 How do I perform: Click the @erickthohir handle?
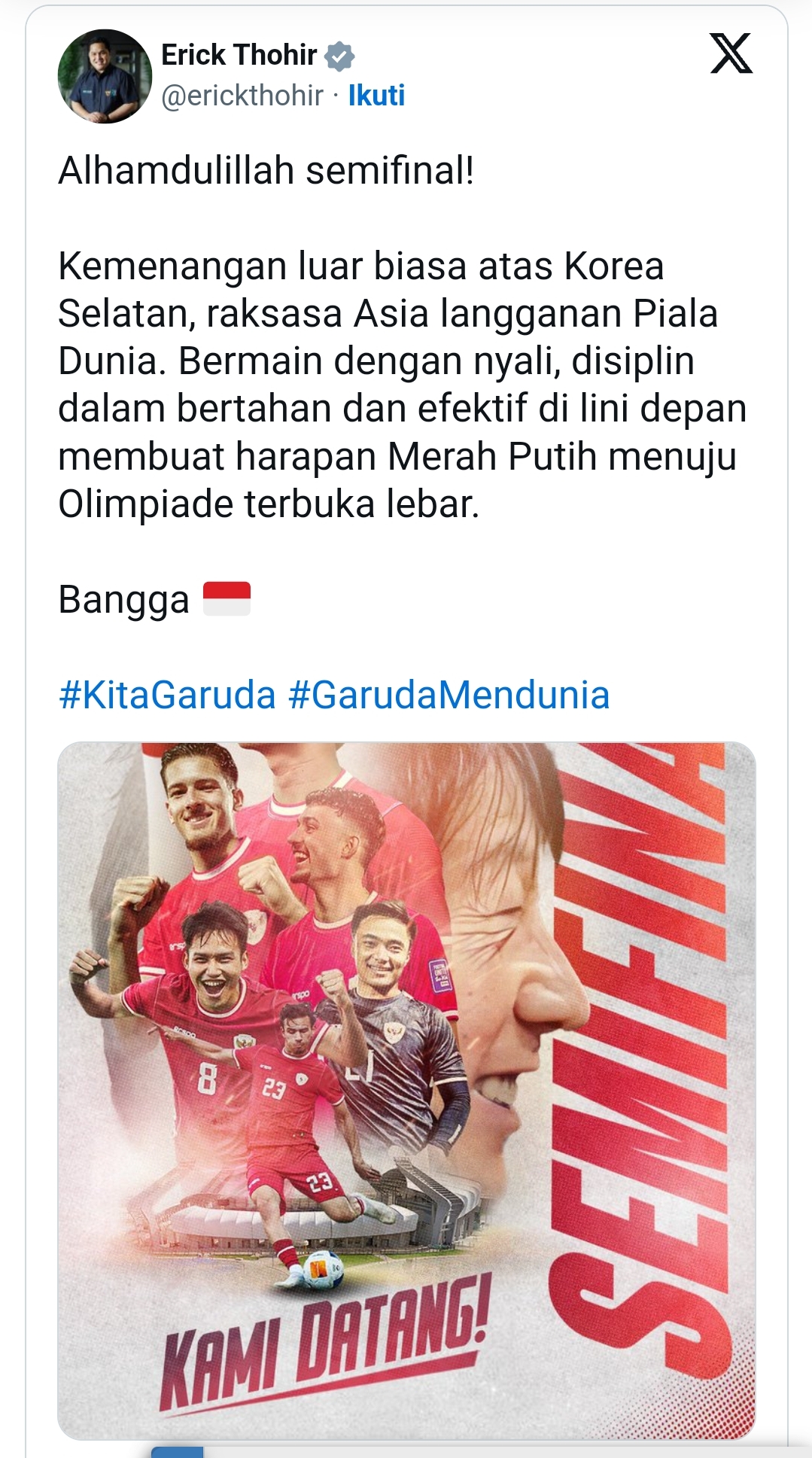tap(242, 96)
